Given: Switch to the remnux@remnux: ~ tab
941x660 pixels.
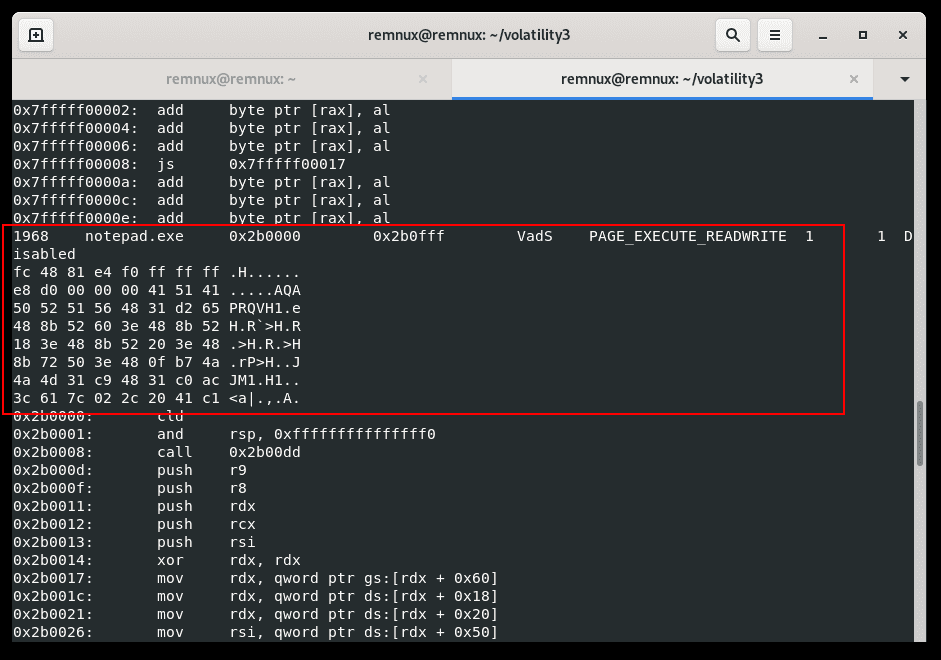Looking at the screenshot, I should tap(232, 79).
